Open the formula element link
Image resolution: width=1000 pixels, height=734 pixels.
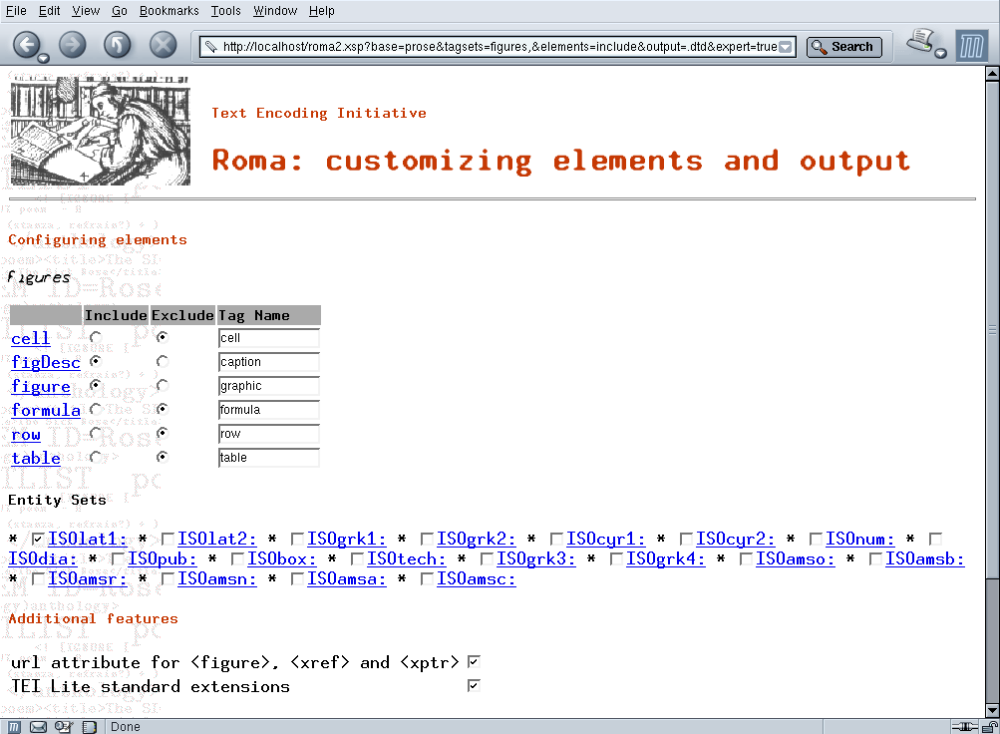(x=45, y=410)
